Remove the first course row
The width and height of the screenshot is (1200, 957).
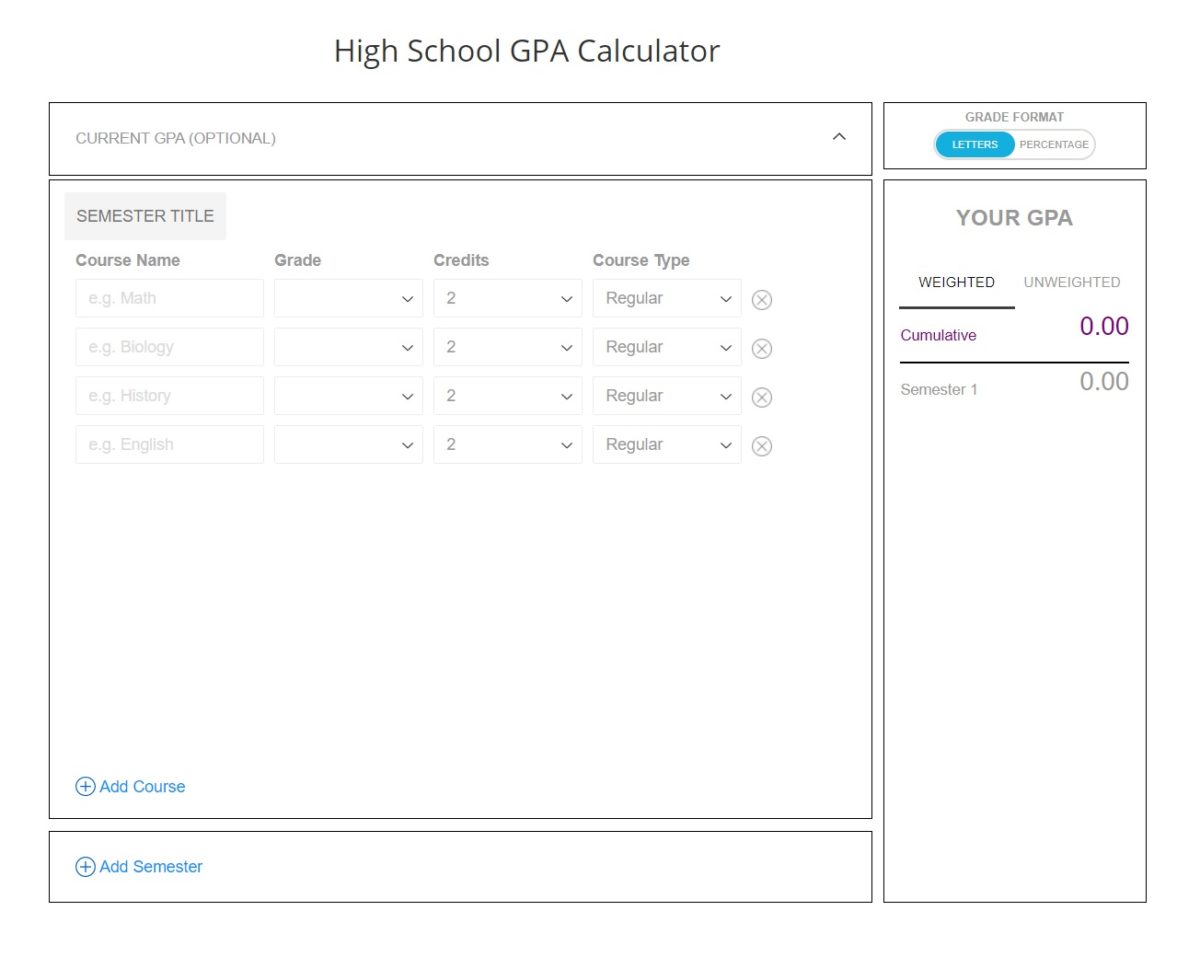(762, 299)
